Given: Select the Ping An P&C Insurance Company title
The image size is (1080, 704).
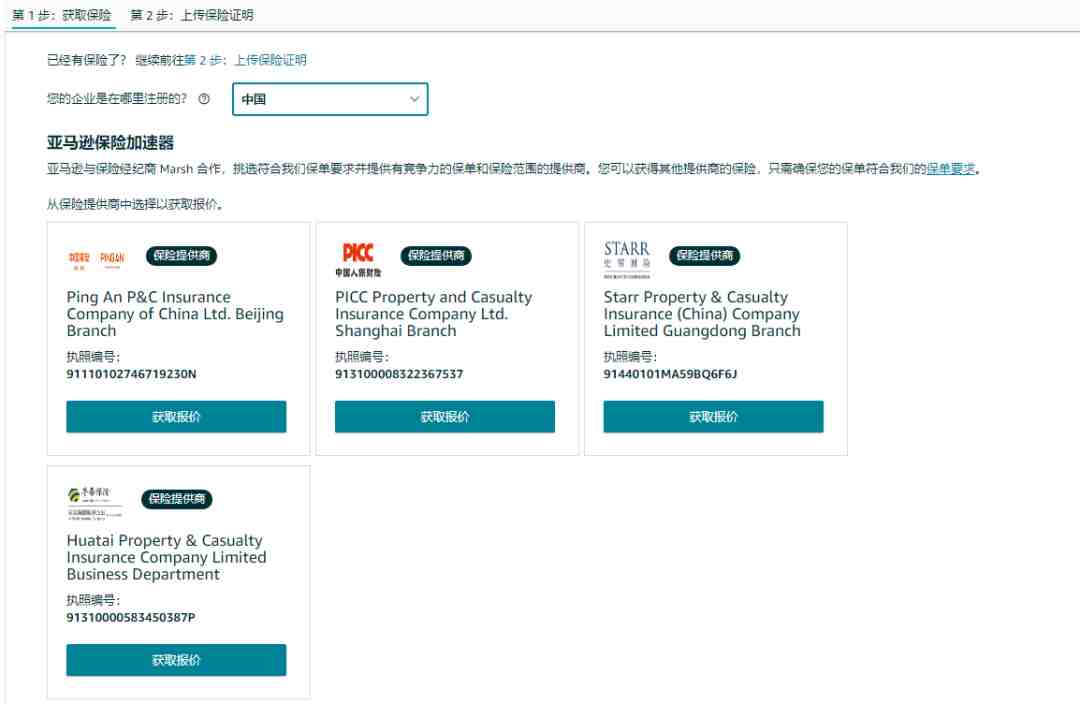Looking at the screenshot, I should (175, 314).
